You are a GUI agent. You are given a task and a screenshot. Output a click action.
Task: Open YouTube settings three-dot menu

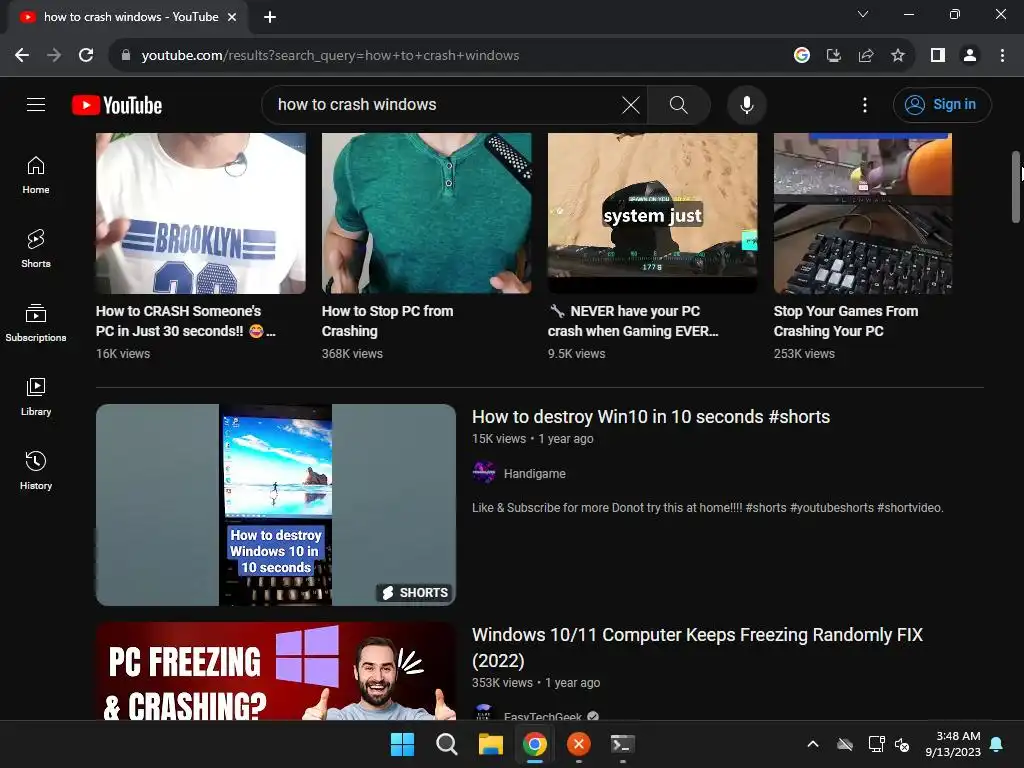click(865, 104)
